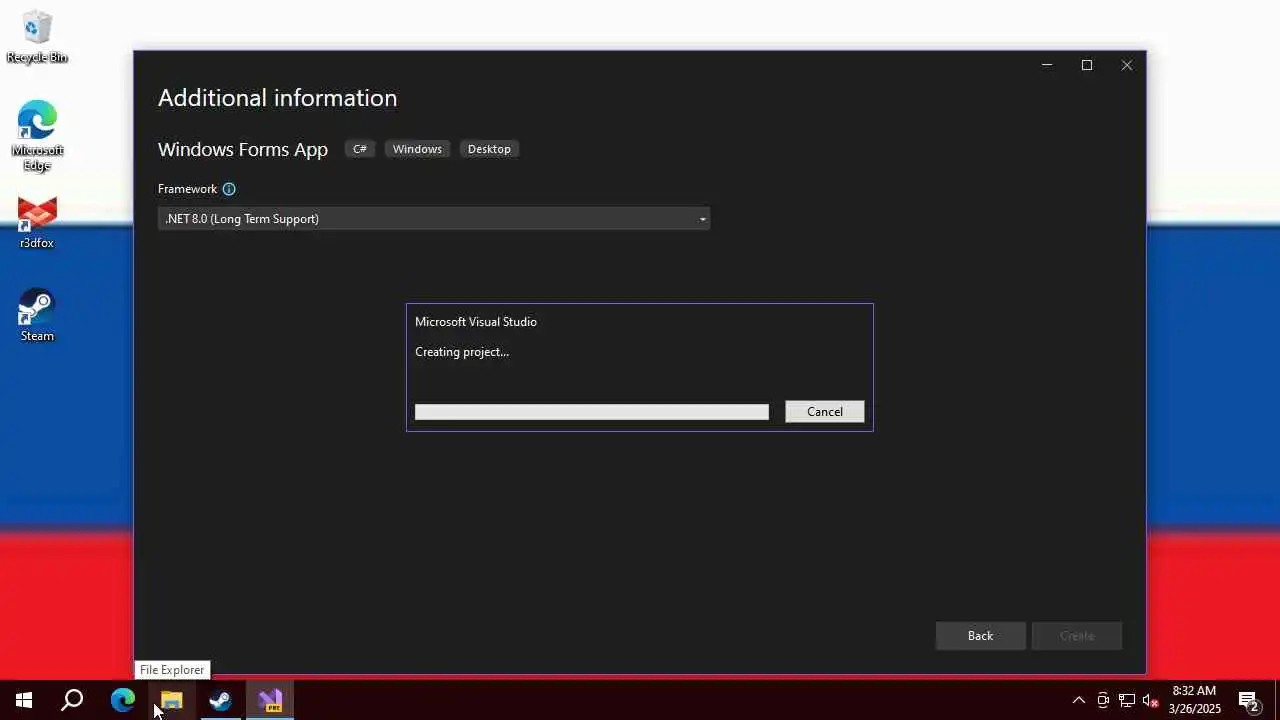Viewport: 1280px width, 720px height.
Task: Open the taskbar clock and date
Action: [1194, 700]
